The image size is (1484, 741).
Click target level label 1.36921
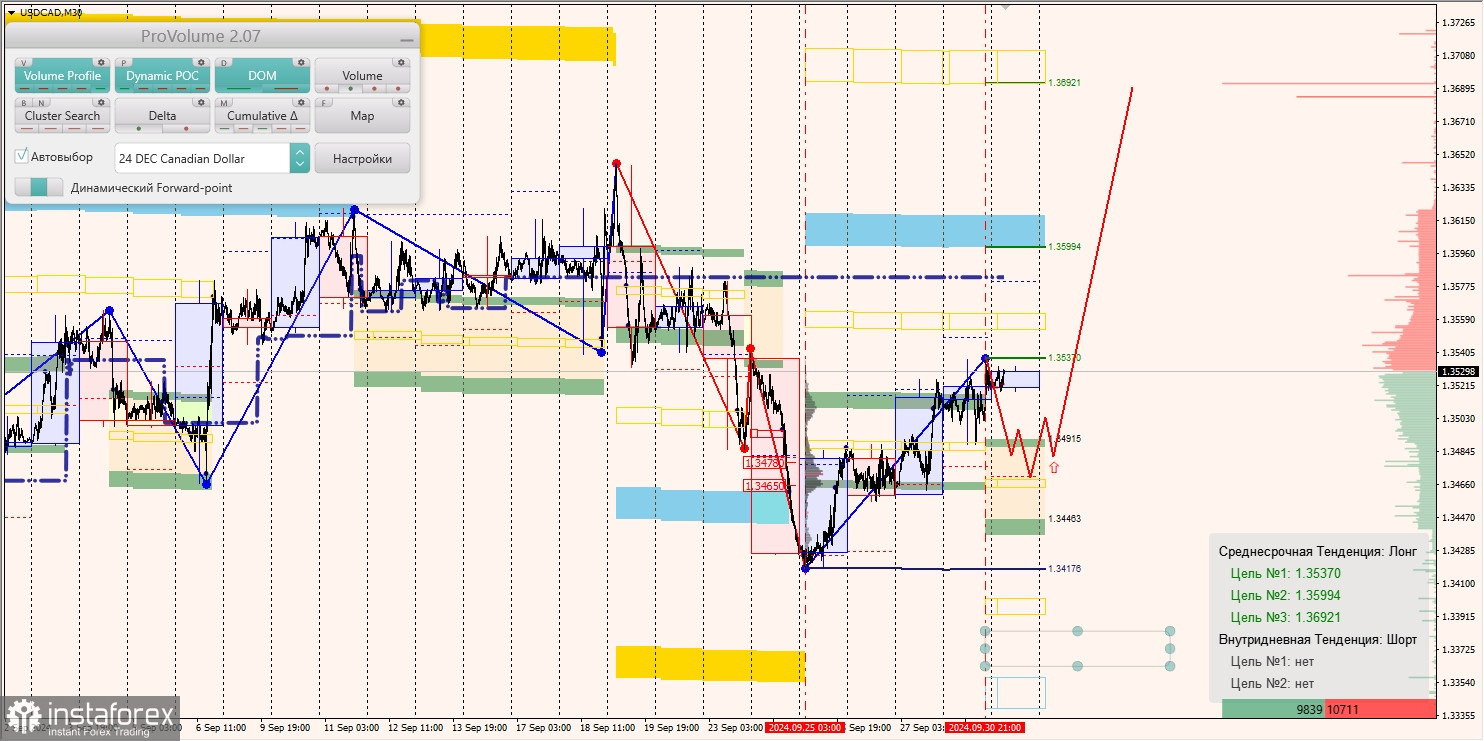tap(1065, 82)
